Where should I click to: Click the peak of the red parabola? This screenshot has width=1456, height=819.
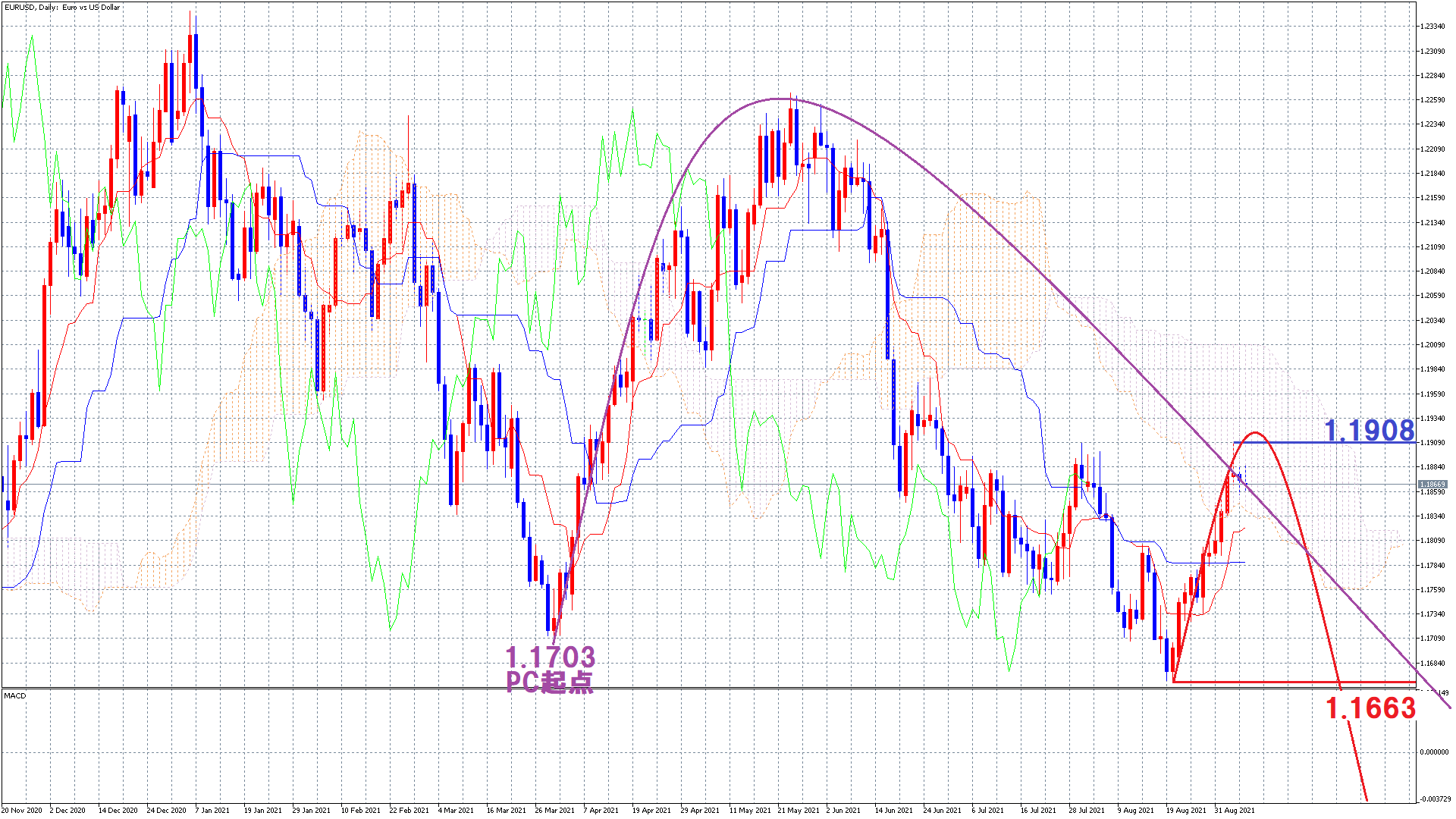coord(1255,433)
